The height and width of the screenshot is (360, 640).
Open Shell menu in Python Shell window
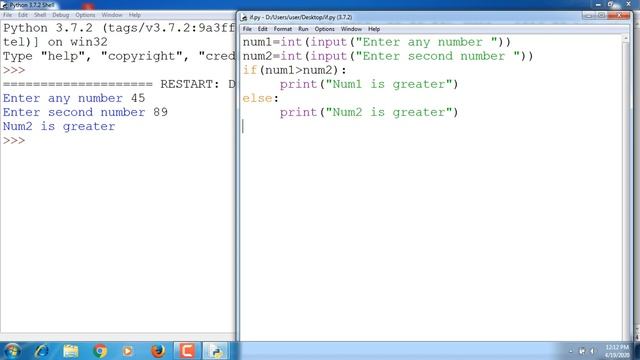[x=40, y=15]
